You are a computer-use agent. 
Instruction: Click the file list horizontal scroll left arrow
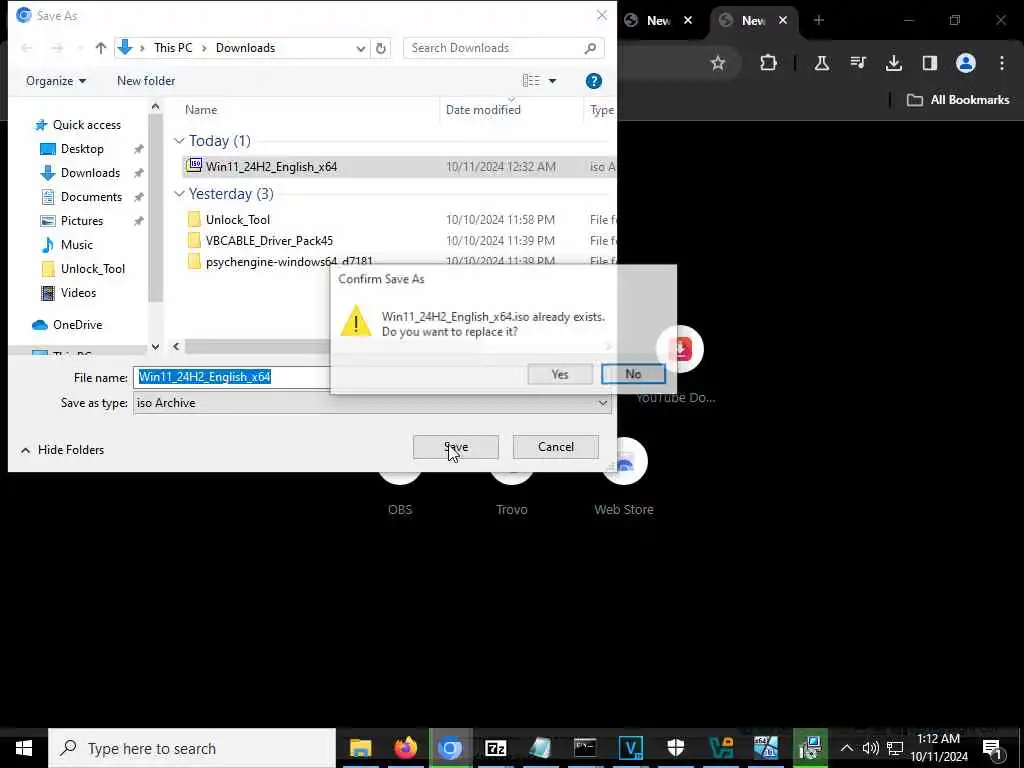coord(176,346)
